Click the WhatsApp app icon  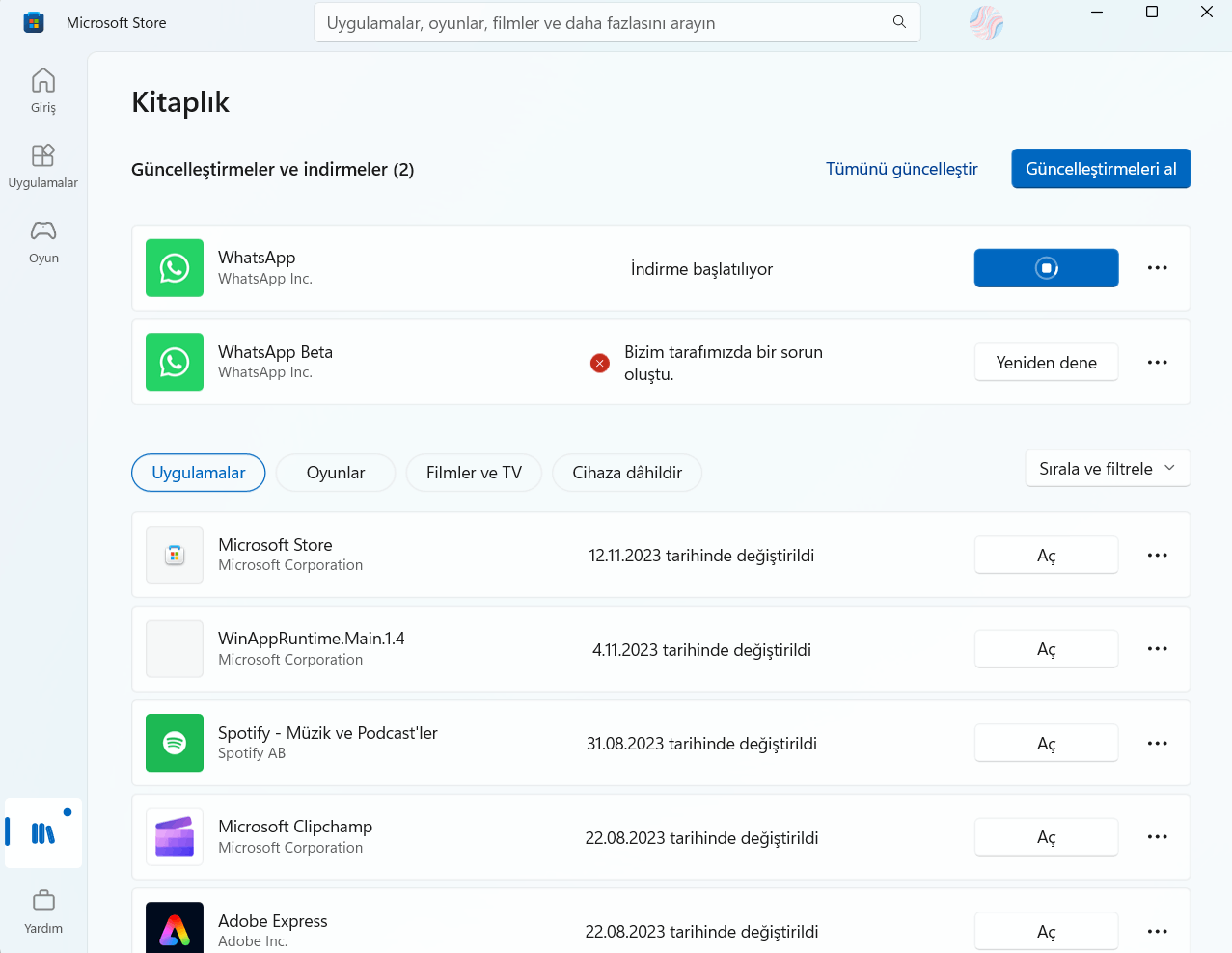(175, 268)
